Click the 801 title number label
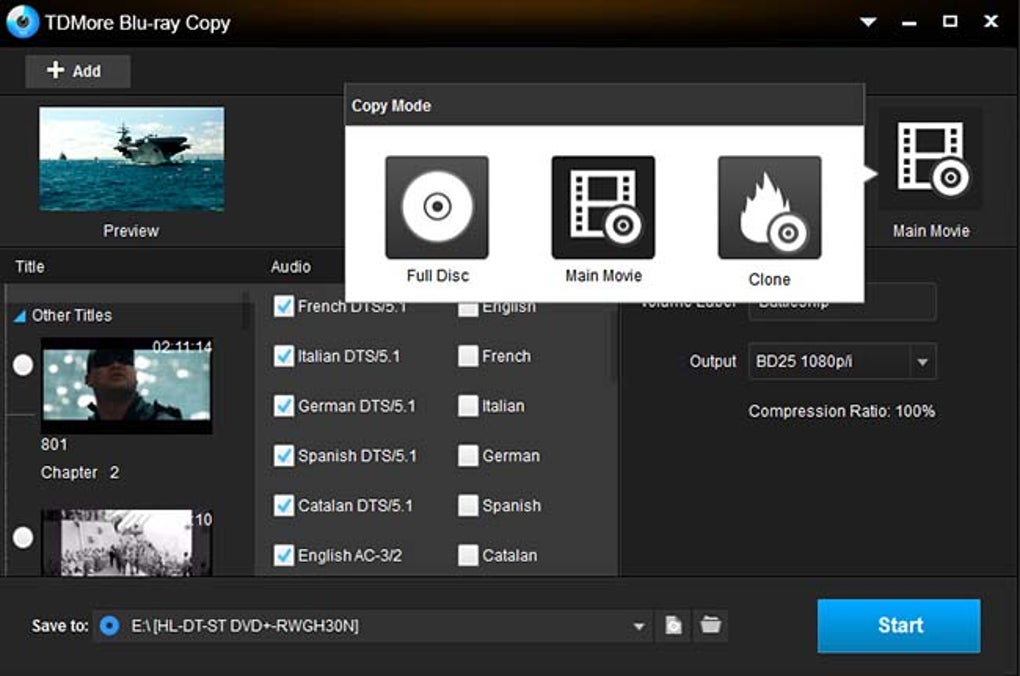The height and width of the screenshot is (676, 1020). pyautogui.click(x=54, y=444)
